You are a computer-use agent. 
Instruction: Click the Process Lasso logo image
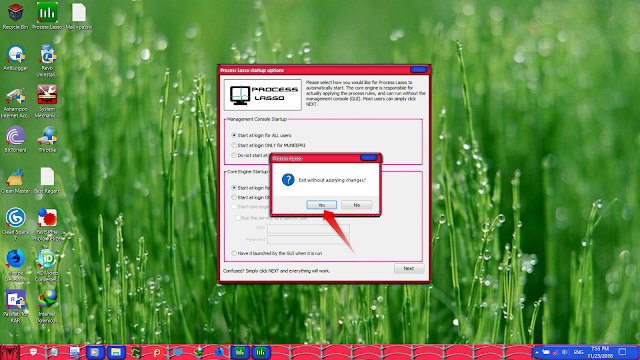tap(263, 95)
